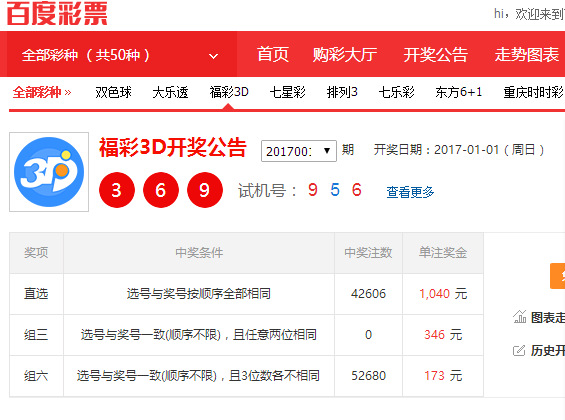This screenshot has height=420, width=565.
Task: Click the 全部彩种 double arrow link
Action: click(x=42, y=92)
